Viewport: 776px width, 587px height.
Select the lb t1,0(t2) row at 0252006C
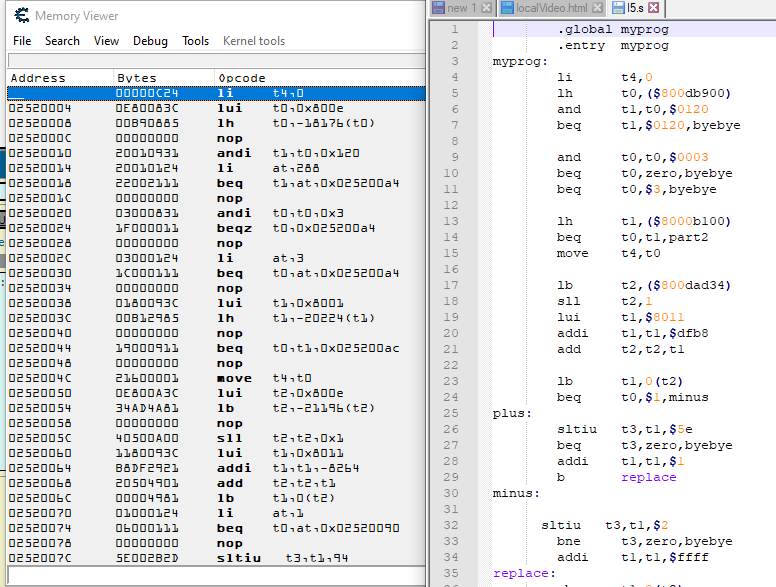pyautogui.click(x=216, y=498)
